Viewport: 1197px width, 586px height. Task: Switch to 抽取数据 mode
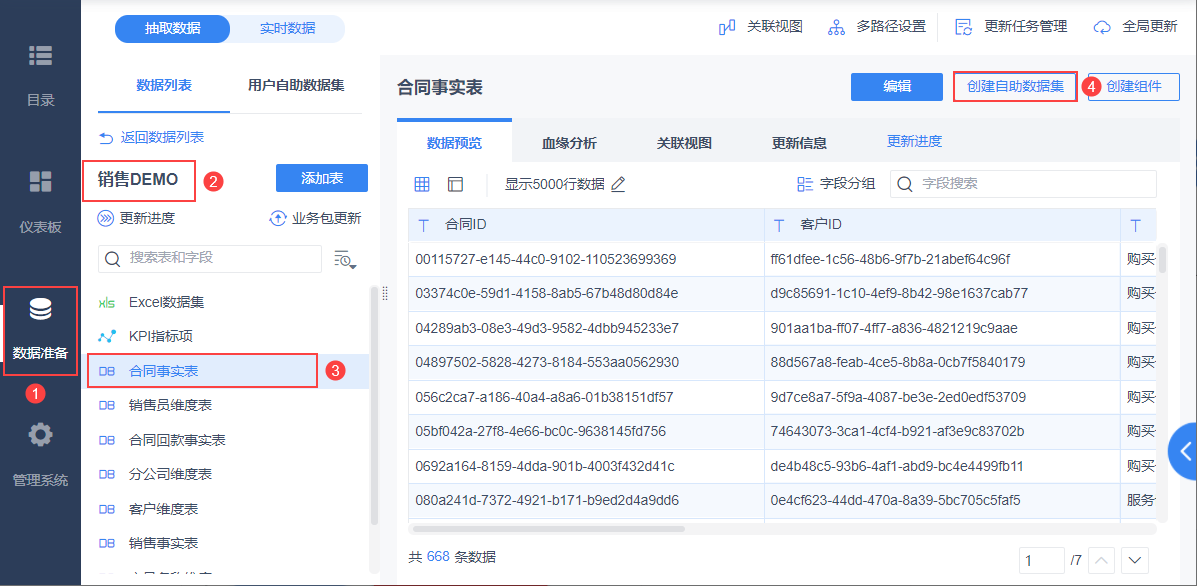(173, 29)
